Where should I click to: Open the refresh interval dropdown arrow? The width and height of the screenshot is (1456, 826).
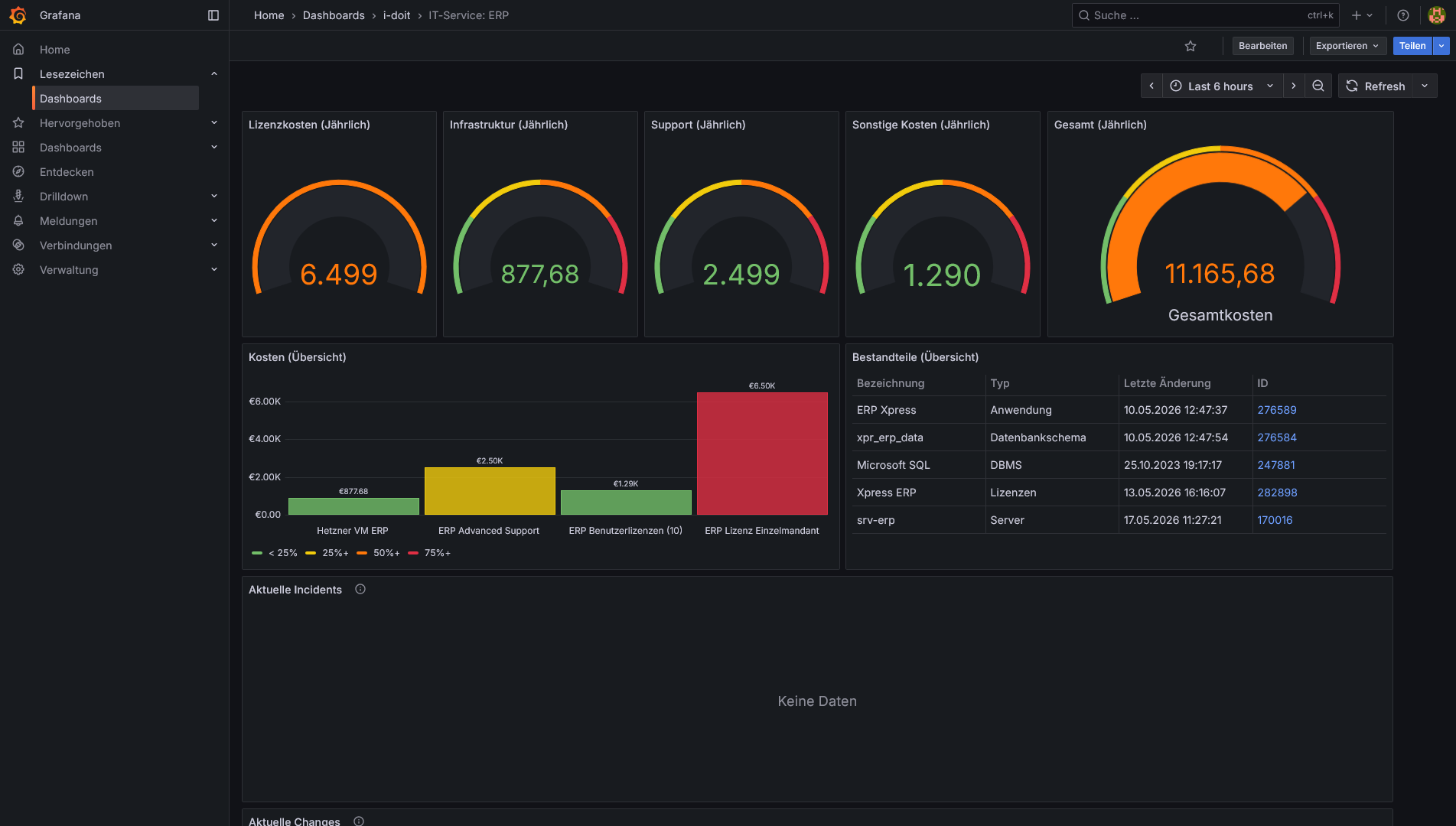click(x=1425, y=86)
